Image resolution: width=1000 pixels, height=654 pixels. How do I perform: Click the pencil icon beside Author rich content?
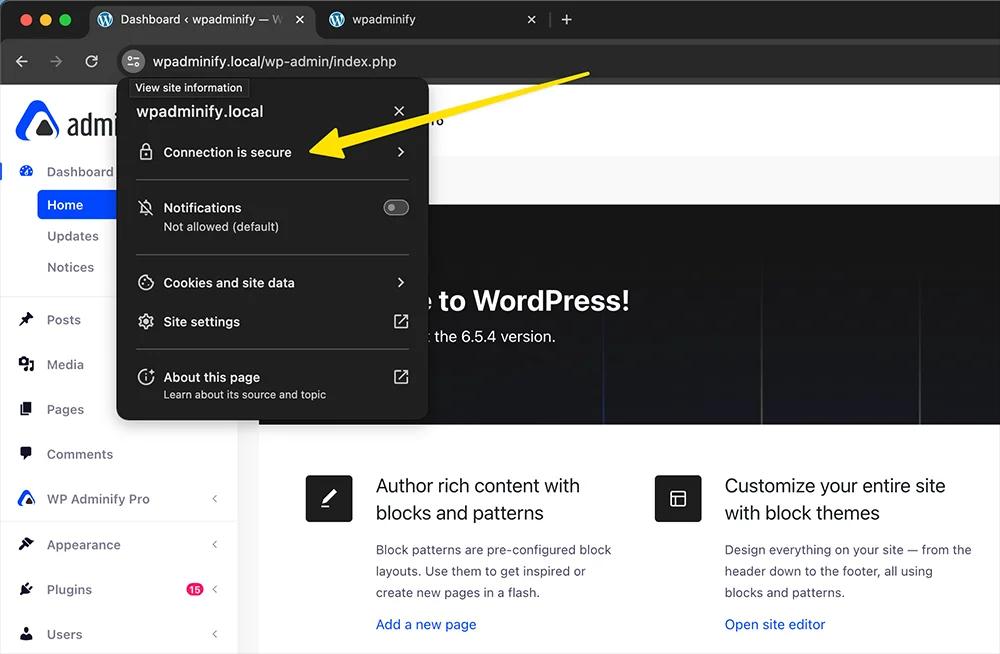(x=329, y=498)
